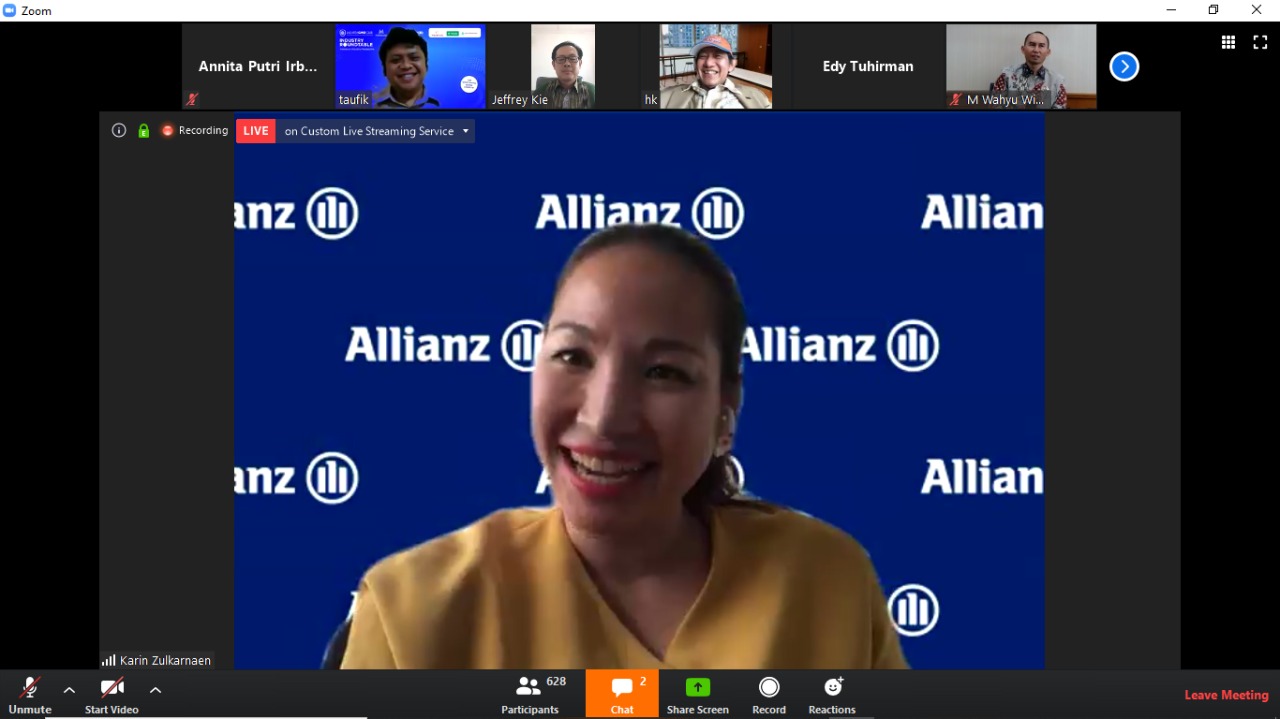Click the muted microphone icon on M Wahyu's tile
Image resolution: width=1280 pixels, height=719 pixels.
[956, 100]
